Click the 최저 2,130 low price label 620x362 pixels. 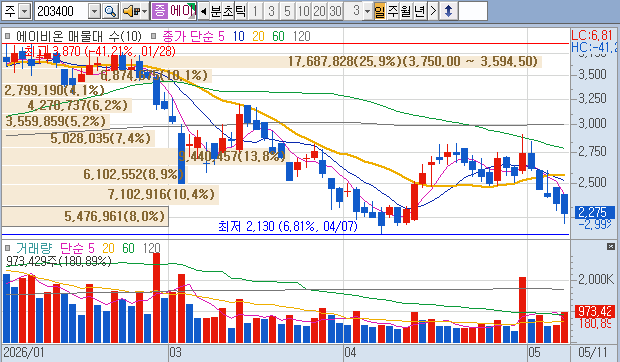(x=288, y=226)
